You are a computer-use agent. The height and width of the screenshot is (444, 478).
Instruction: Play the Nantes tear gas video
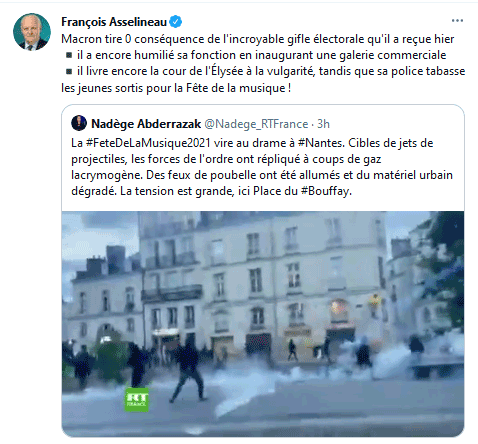coord(263,324)
